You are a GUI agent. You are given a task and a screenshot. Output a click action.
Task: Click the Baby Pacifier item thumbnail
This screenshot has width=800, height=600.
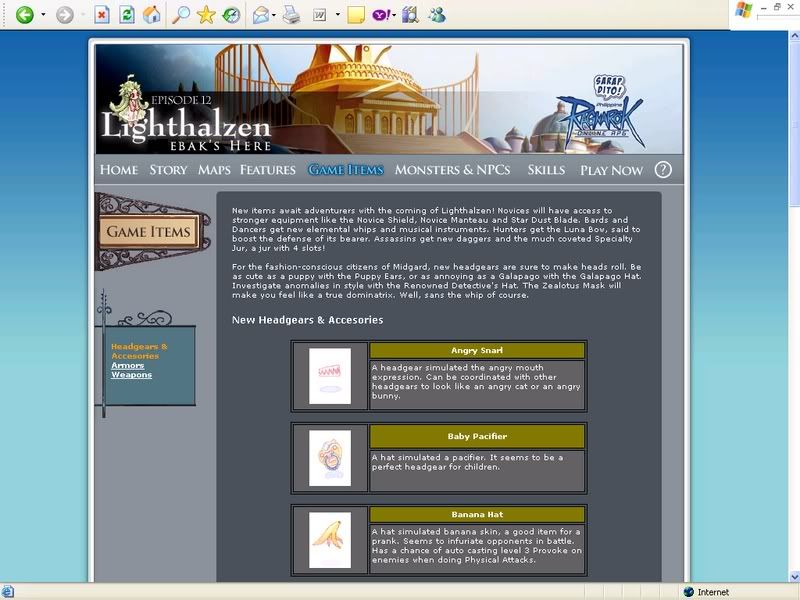[x=330, y=458]
